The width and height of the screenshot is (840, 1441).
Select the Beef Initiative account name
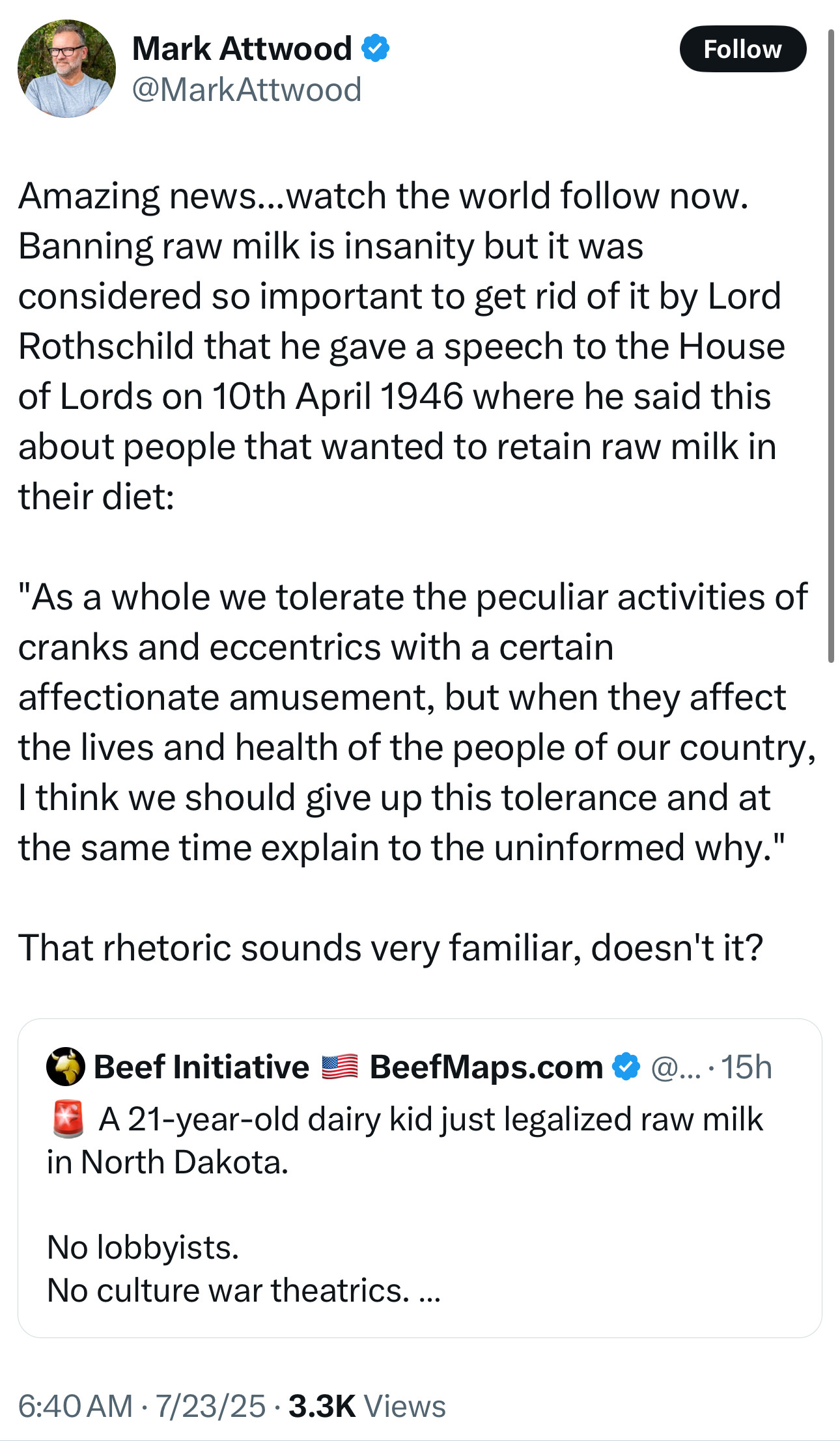[201, 1067]
